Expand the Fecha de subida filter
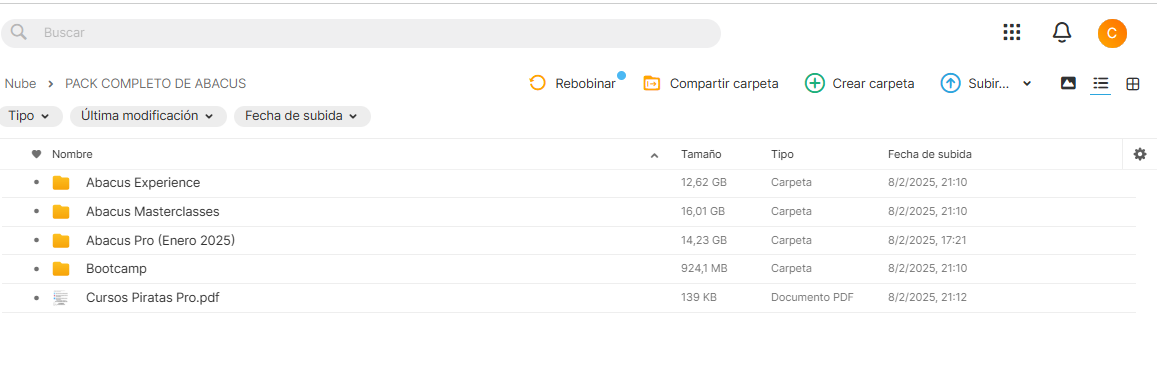This screenshot has width=1157, height=371. coord(302,116)
